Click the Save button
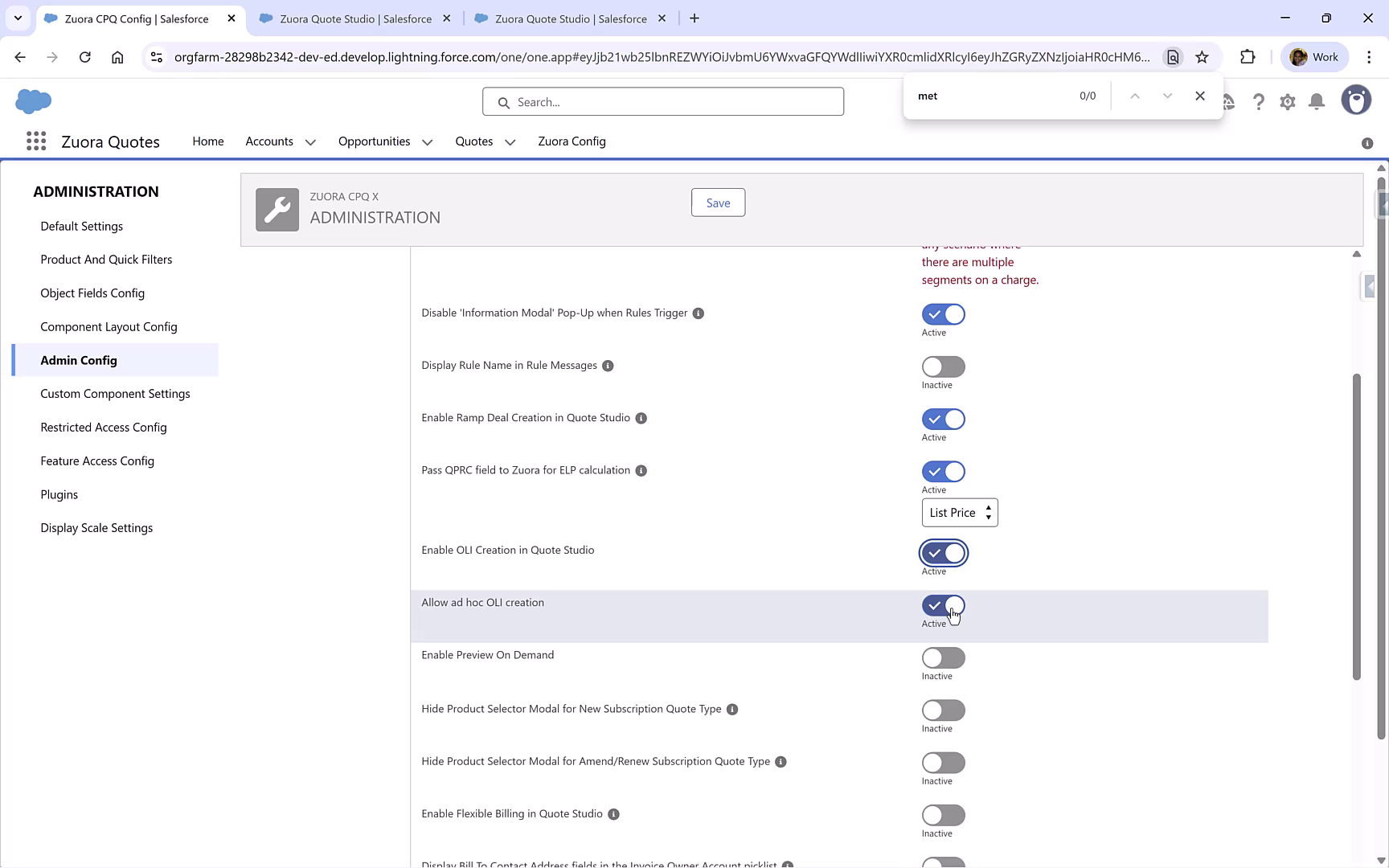This screenshot has height=868, width=1389. click(x=718, y=202)
